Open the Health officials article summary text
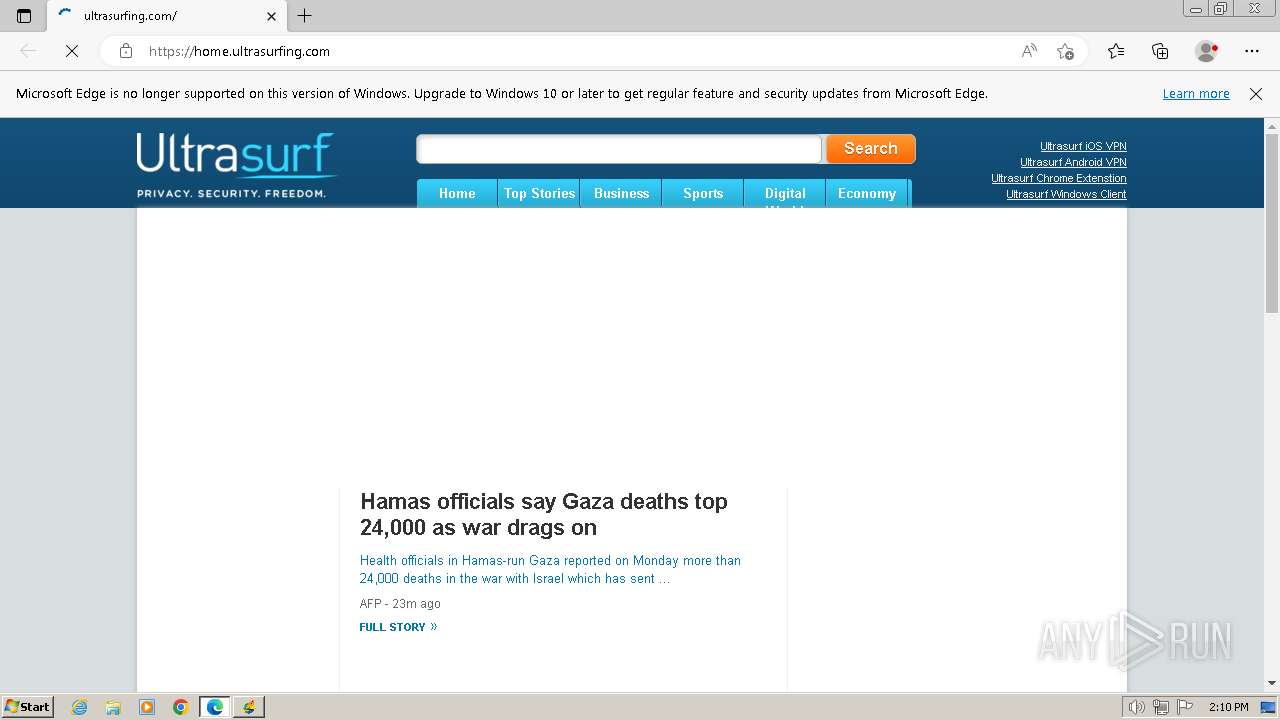 [550, 569]
